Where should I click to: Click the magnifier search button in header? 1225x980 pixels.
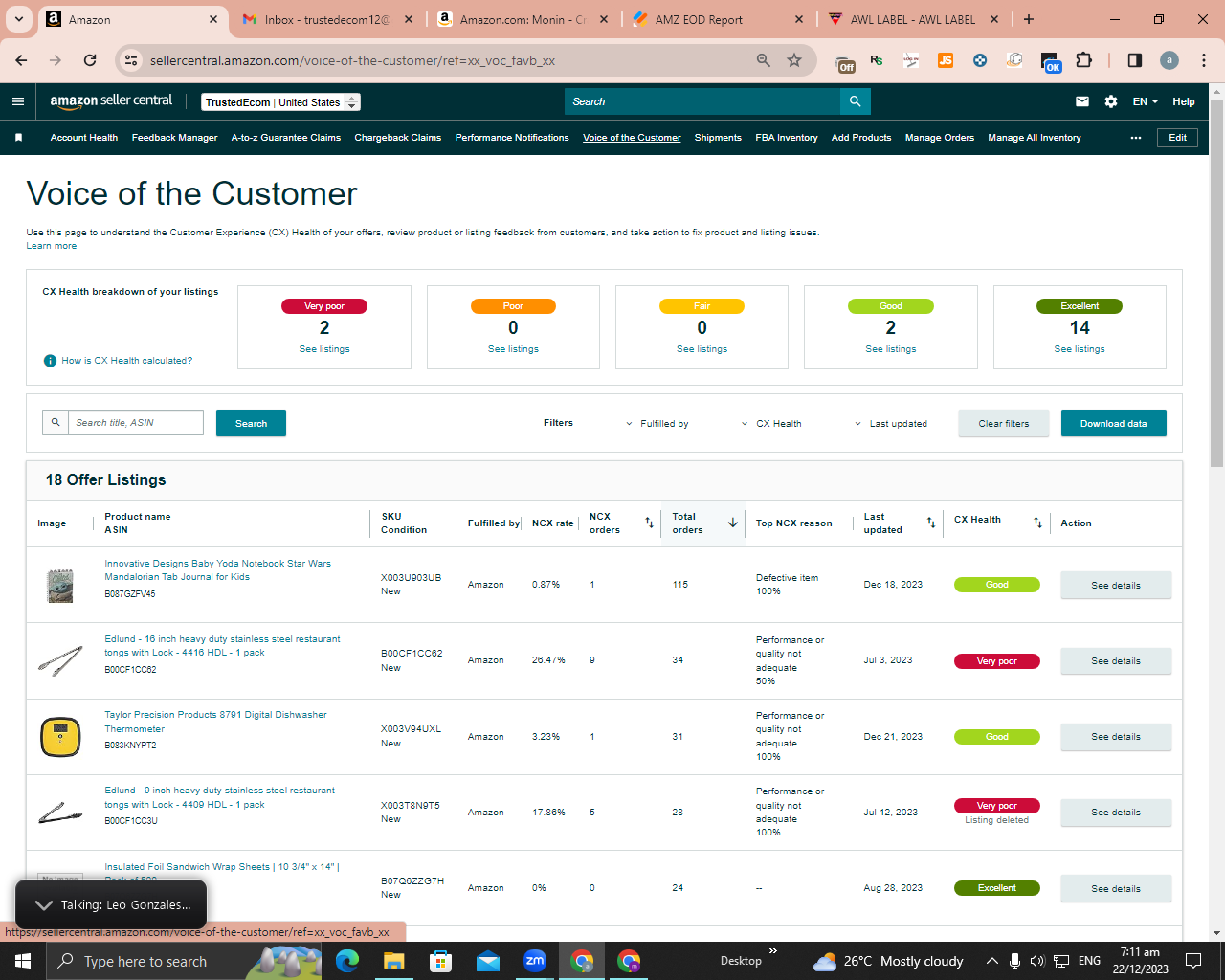pyautogui.click(x=856, y=101)
